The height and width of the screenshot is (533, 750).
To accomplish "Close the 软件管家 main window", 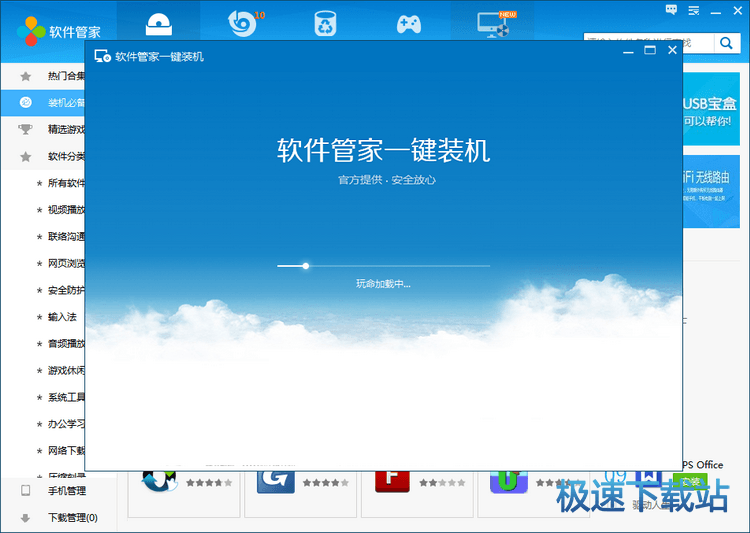I will click(x=738, y=11).
